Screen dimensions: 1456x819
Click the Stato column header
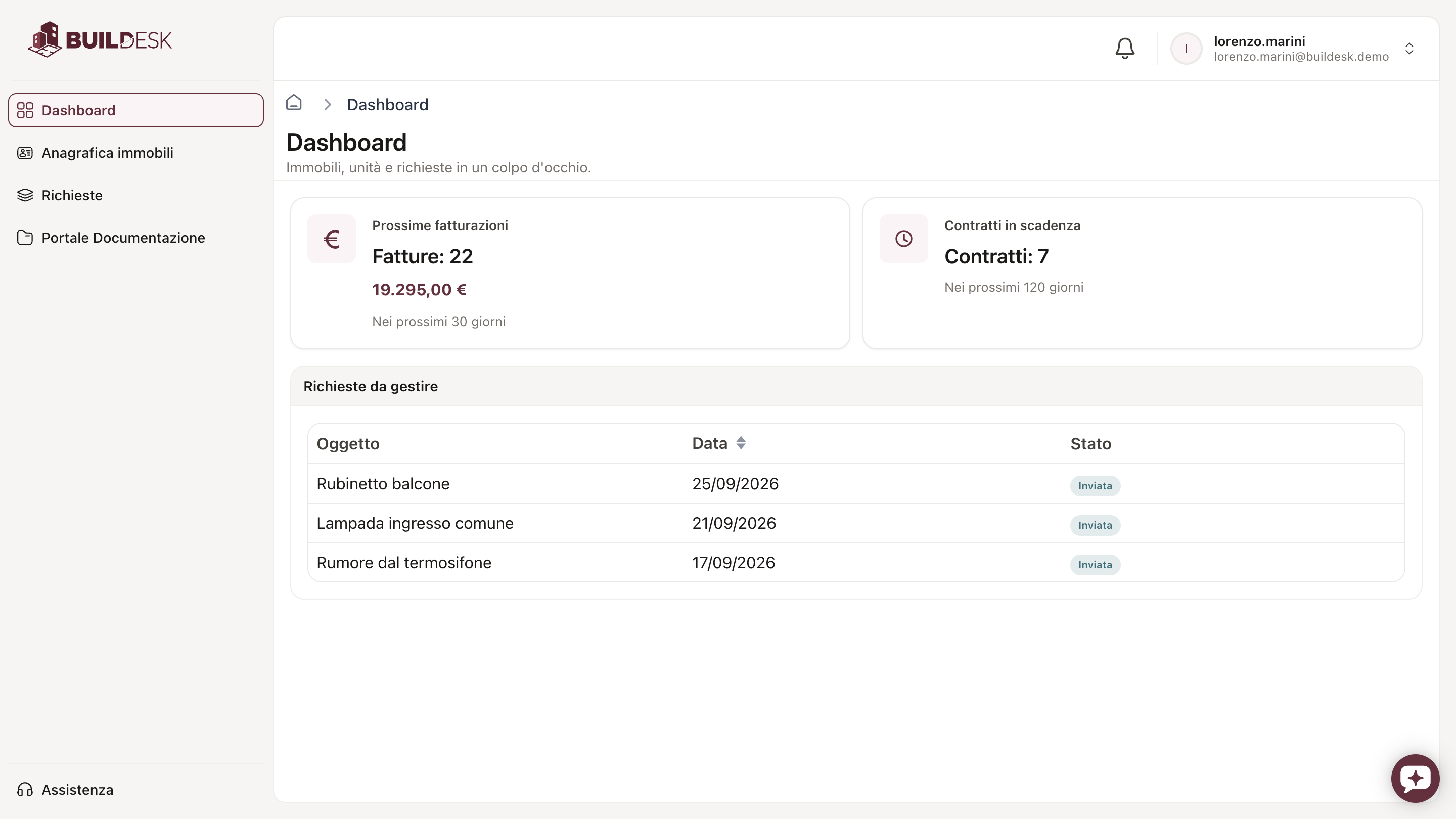tap(1091, 444)
